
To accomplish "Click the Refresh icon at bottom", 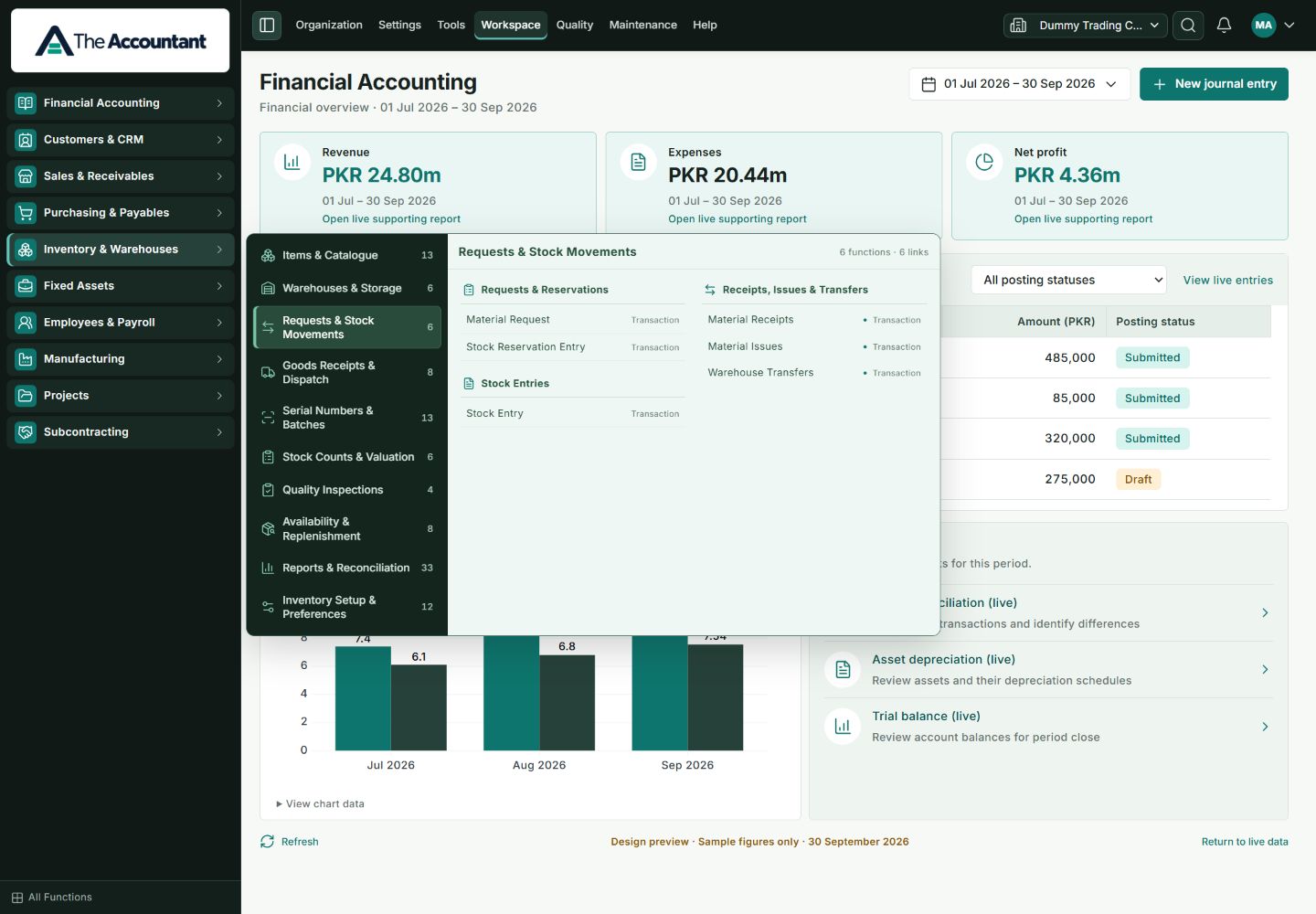I will (x=267, y=842).
